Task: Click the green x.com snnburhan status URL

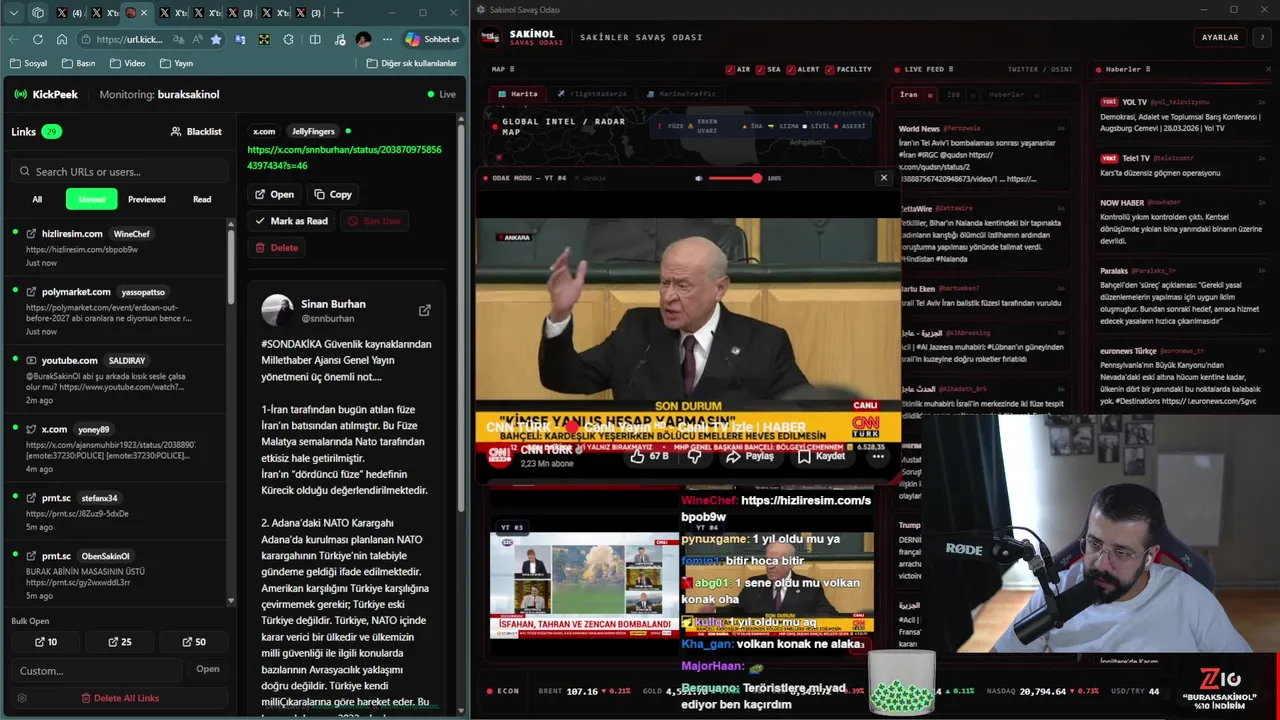Action: [x=344, y=157]
